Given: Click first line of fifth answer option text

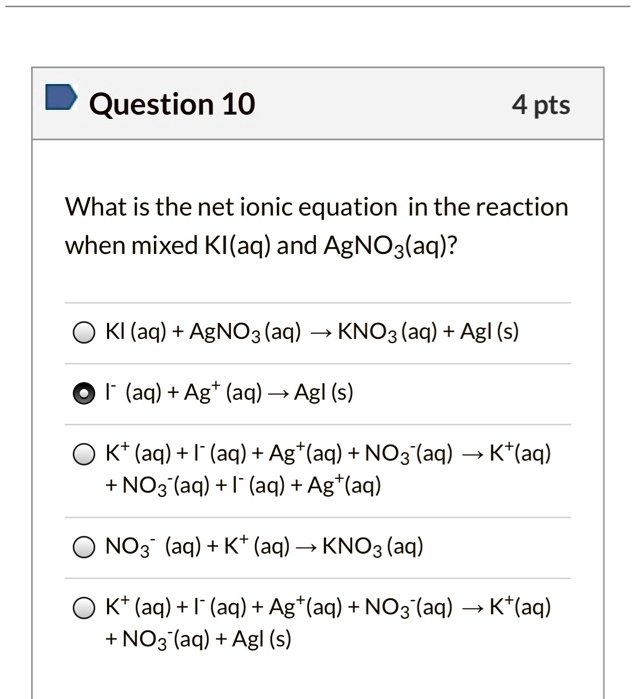Looking at the screenshot, I should [327, 608].
